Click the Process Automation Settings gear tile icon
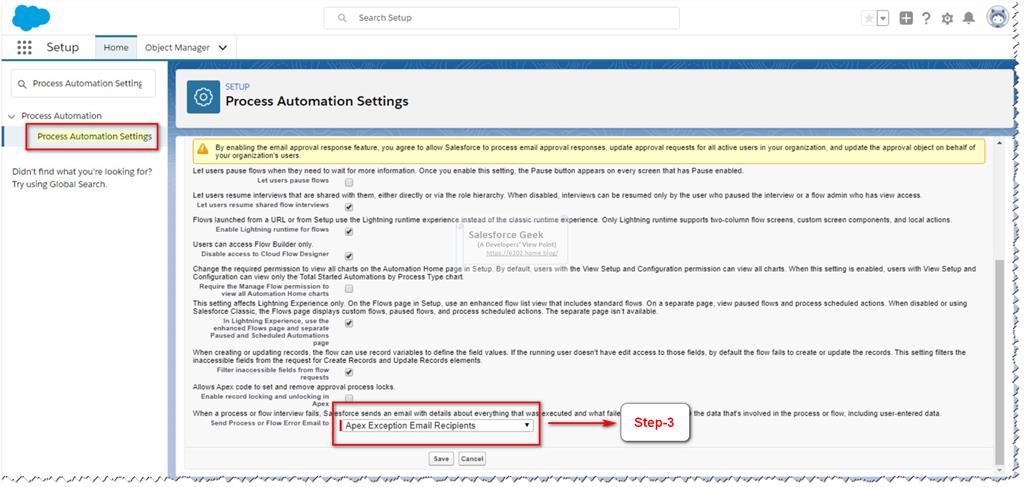Image resolution: width=1024 pixels, height=487 pixels. [x=203, y=97]
